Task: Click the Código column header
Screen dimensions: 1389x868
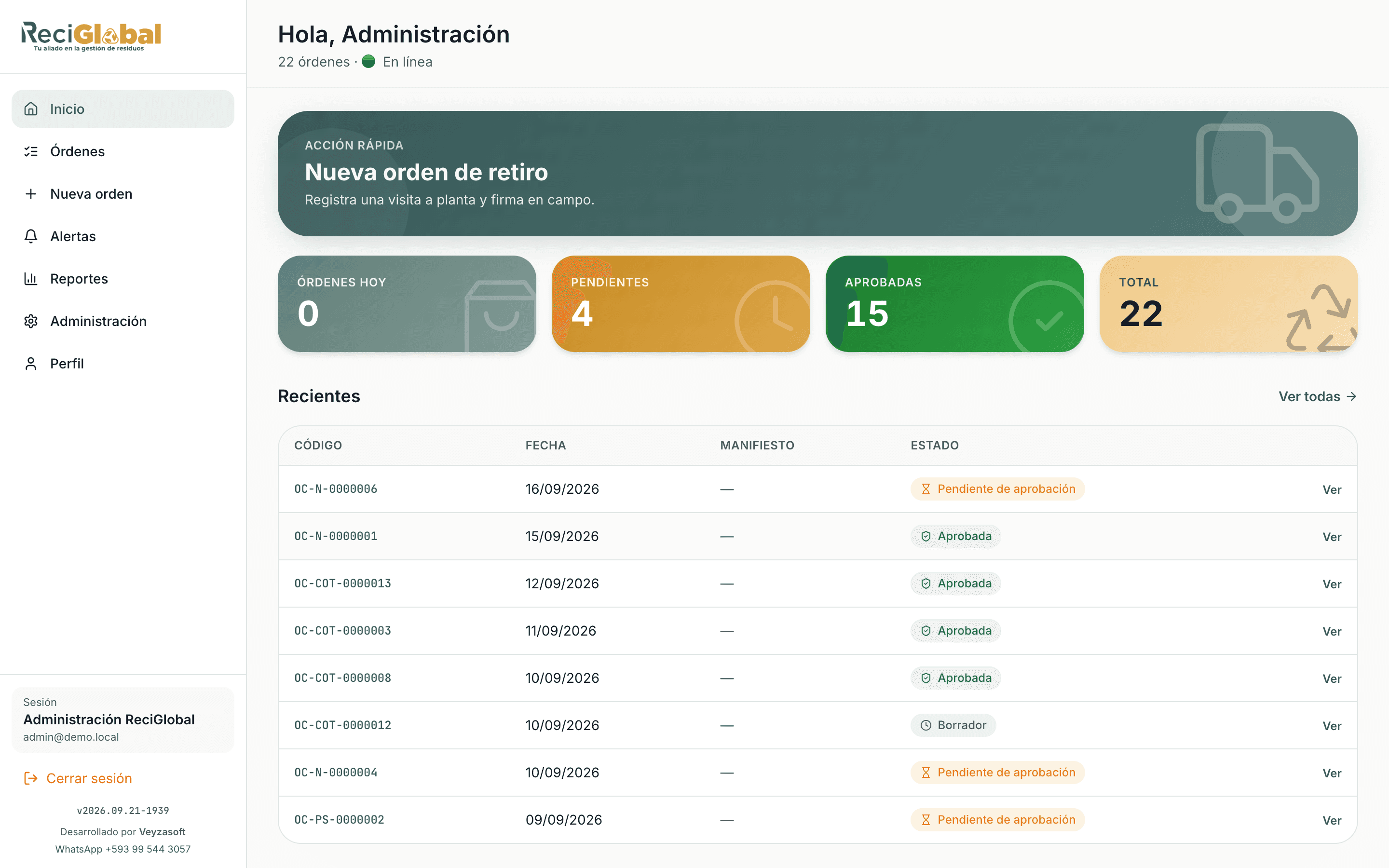Action: (x=318, y=446)
